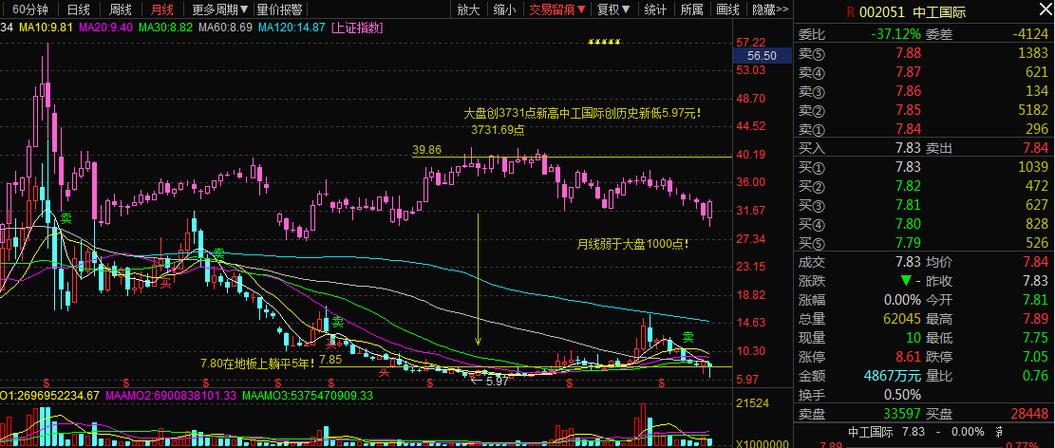Open the 统计 statistics tool
The width and height of the screenshot is (1055, 448).
coord(655,10)
